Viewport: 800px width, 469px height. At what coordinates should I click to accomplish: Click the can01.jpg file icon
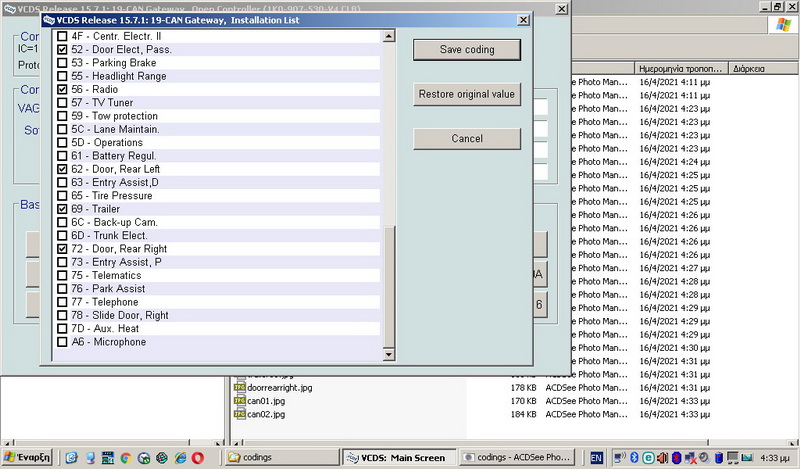(x=239, y=401)
